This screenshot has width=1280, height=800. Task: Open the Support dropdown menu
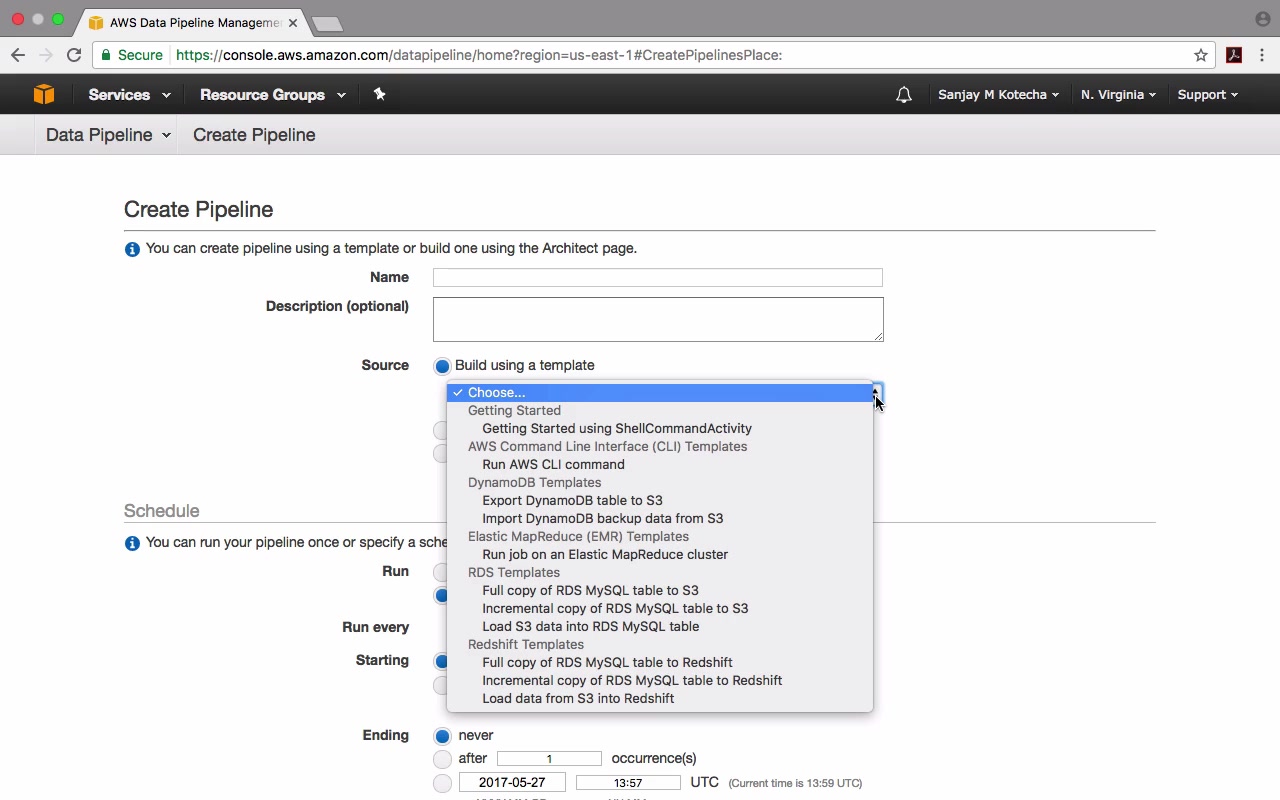pos(1207,95)
